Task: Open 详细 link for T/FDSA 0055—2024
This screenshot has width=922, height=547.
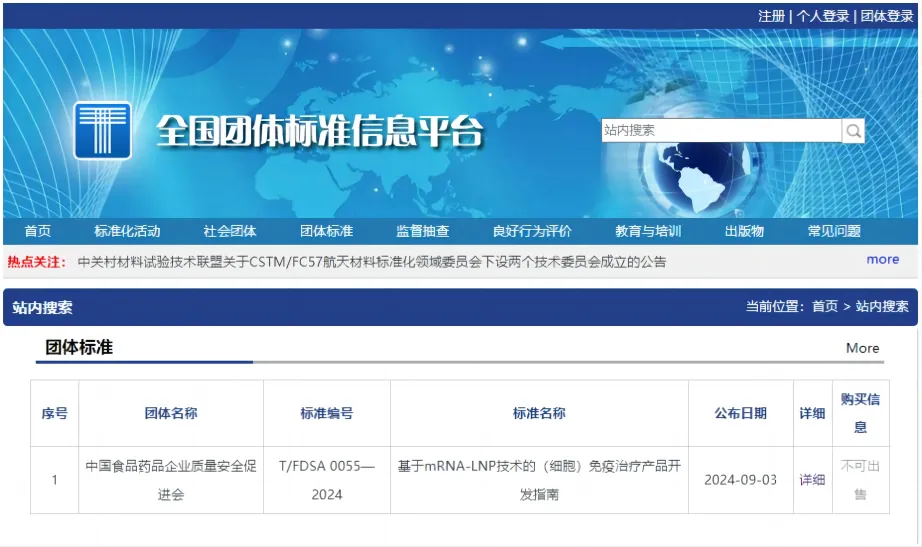Action: pos(812,480)
